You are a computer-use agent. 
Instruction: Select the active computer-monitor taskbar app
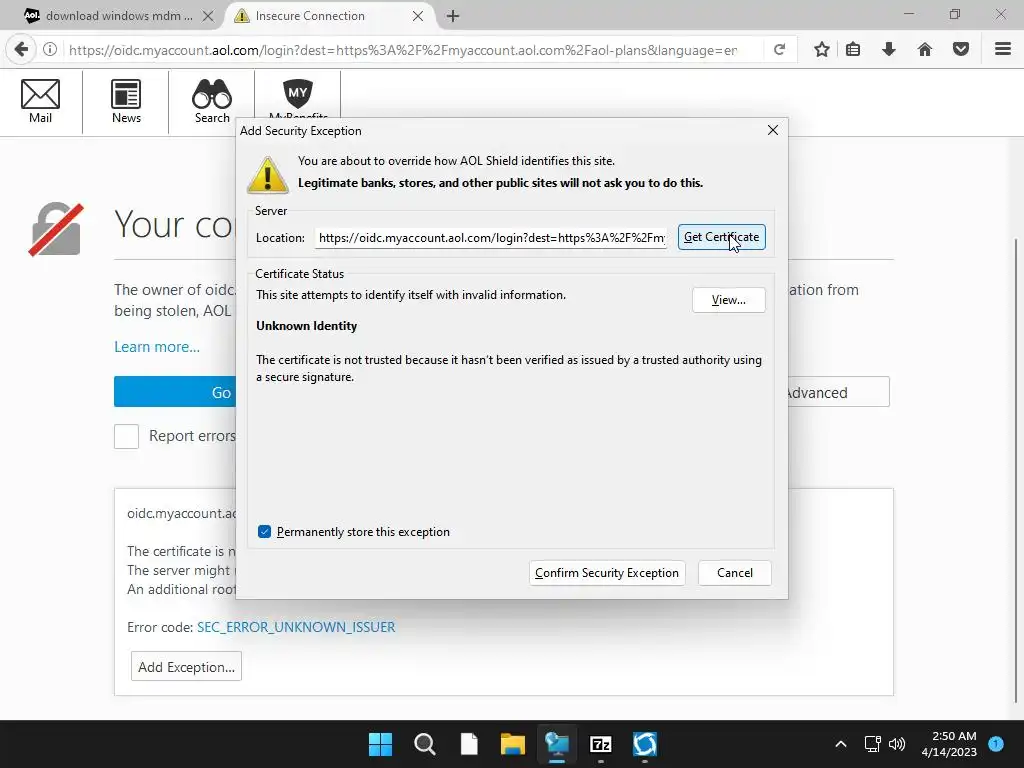tap(557, 744)
